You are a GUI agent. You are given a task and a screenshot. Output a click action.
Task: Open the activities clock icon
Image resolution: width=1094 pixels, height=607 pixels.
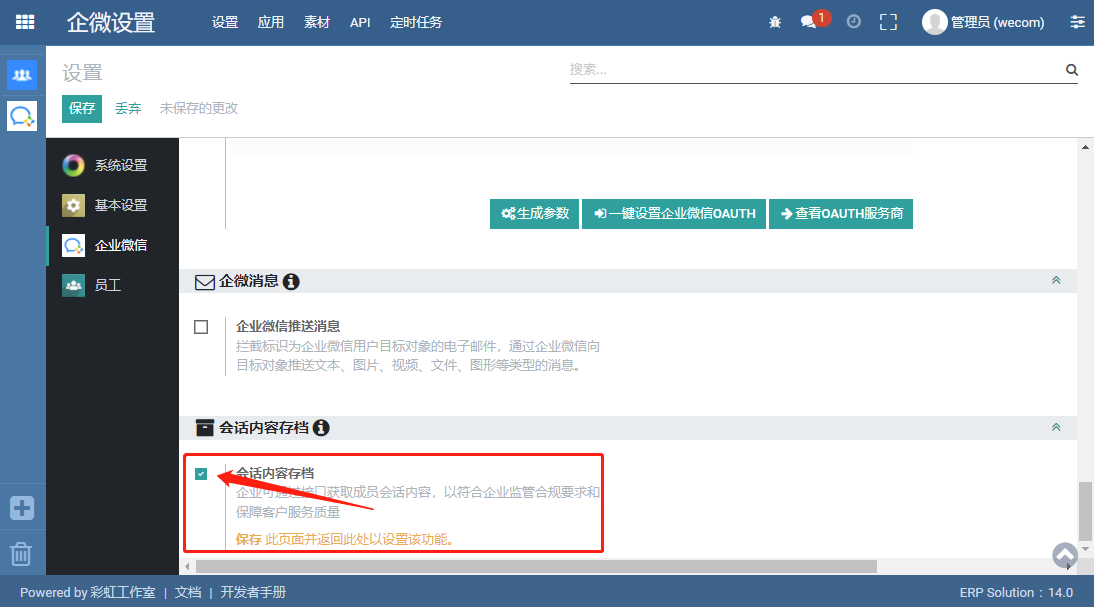pos(853,22)
